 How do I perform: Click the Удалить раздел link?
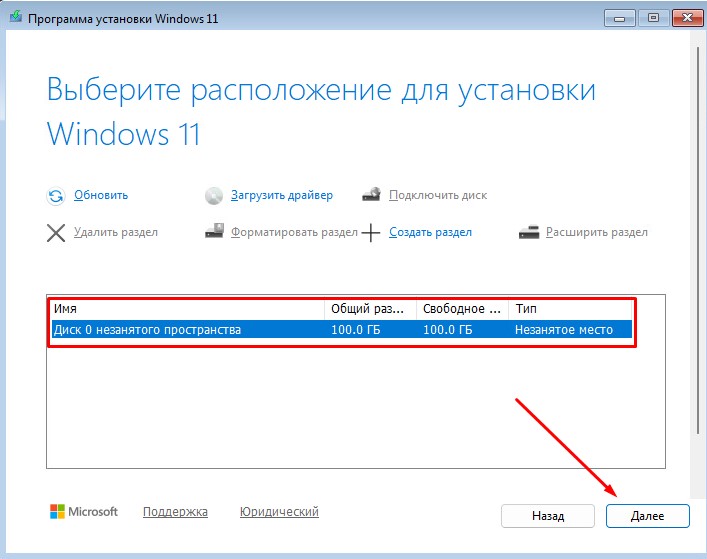click(116, 232)
